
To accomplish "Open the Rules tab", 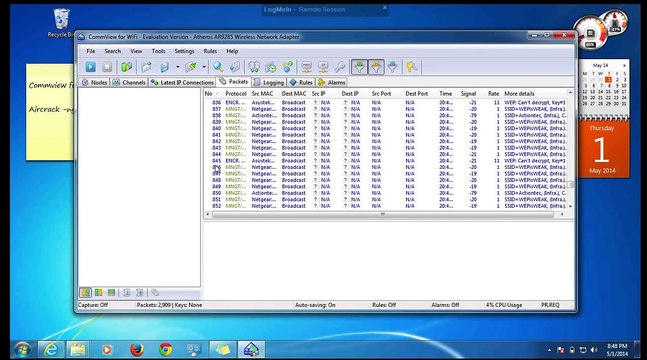I will tap(301, 82).
